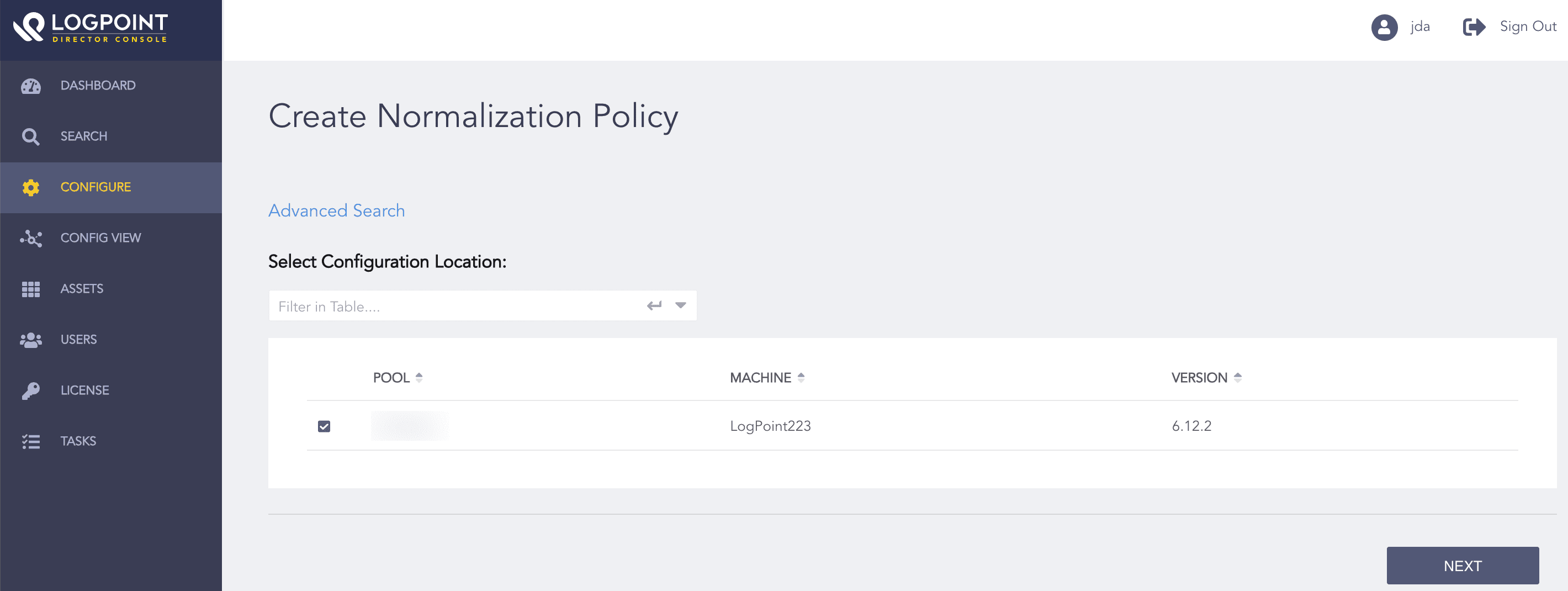Open Users via the people icon
This screenshot has height=591, width=1568.
click(x=30, y=340)
